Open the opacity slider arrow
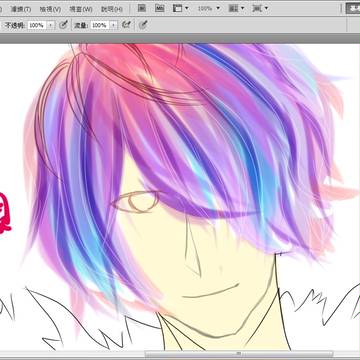The height and width of the screenshot is (360, 360). [x=50, y=25]
